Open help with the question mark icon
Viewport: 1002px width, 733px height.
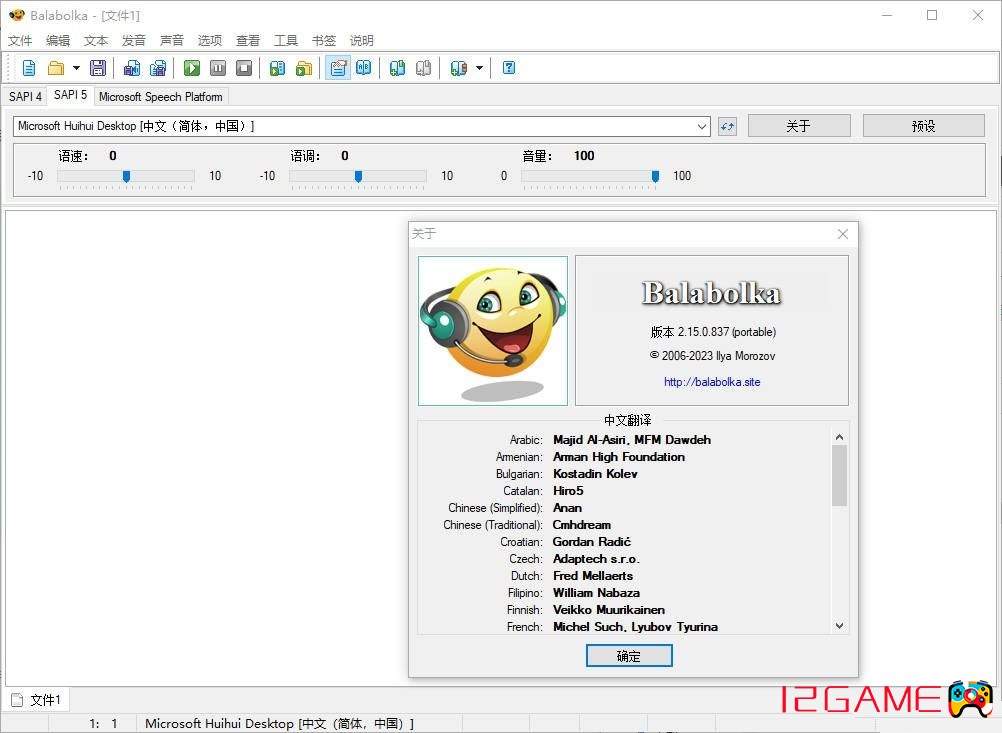[x=509, y=68]
